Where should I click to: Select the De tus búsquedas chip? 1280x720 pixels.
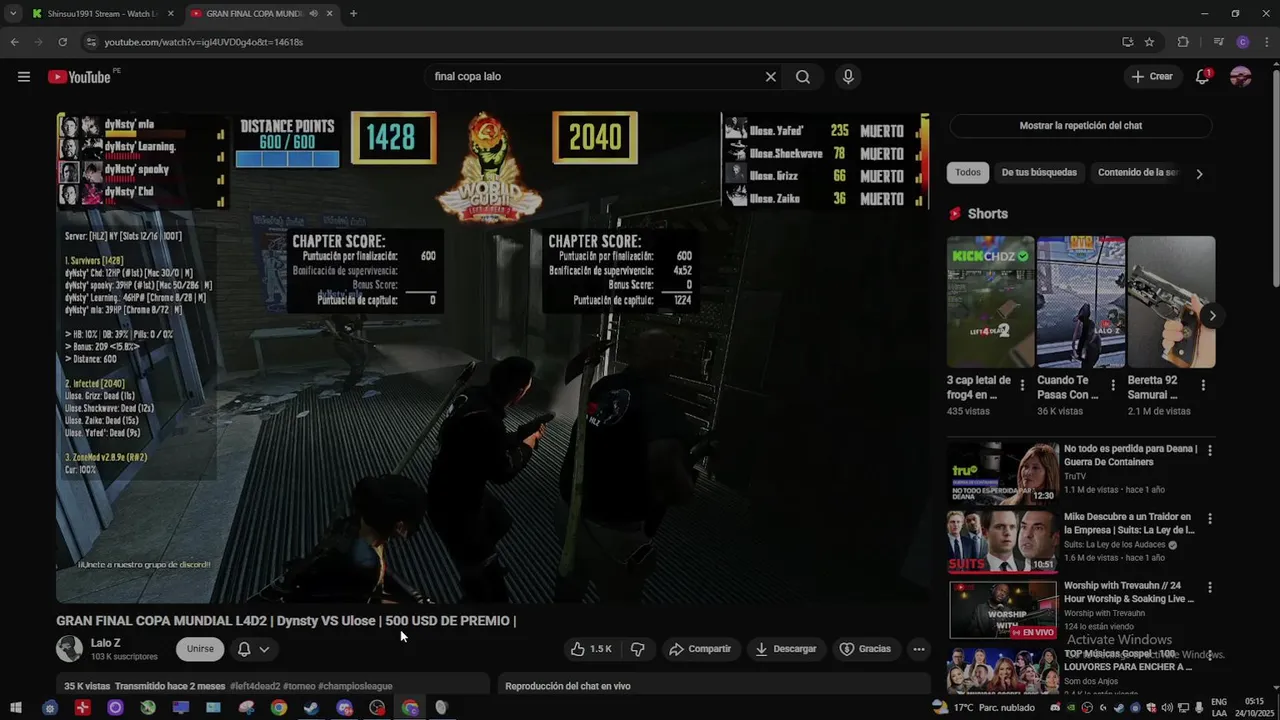click(1039, 173)
